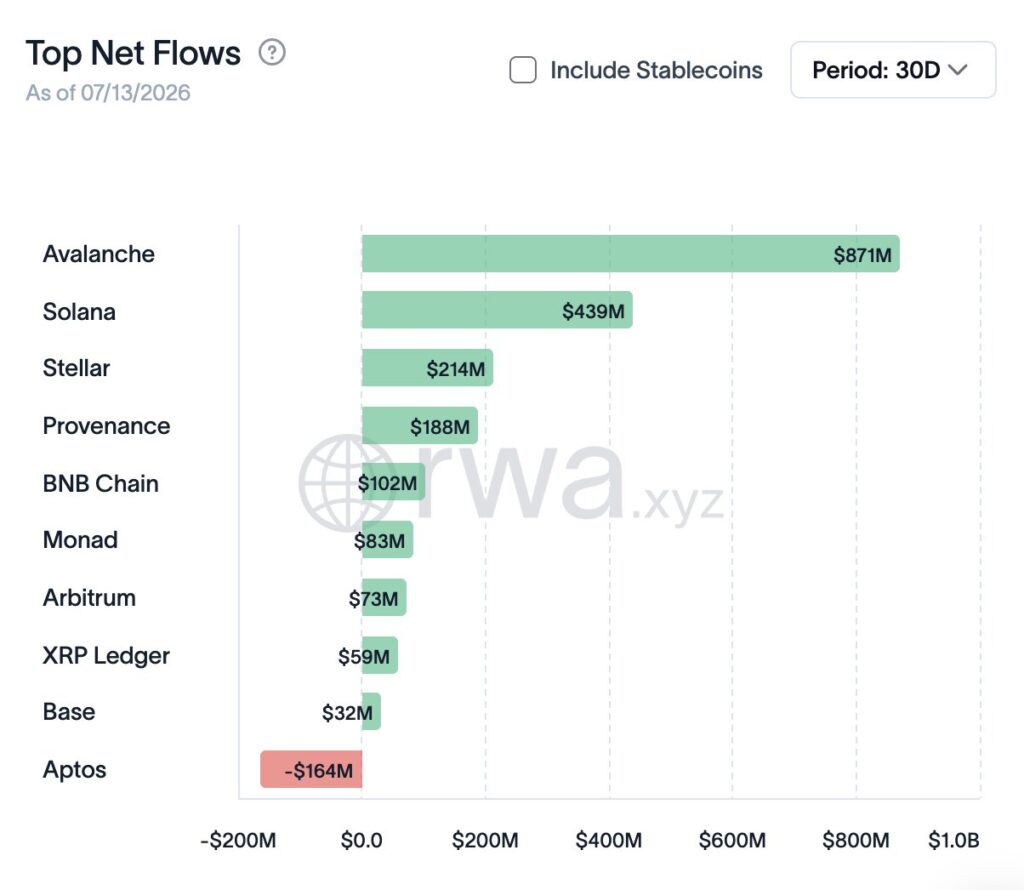This screenshot has width=1024, height=890.
Task: Enable the Include Stablecoins checkbox
Action: tap(522, 70)
